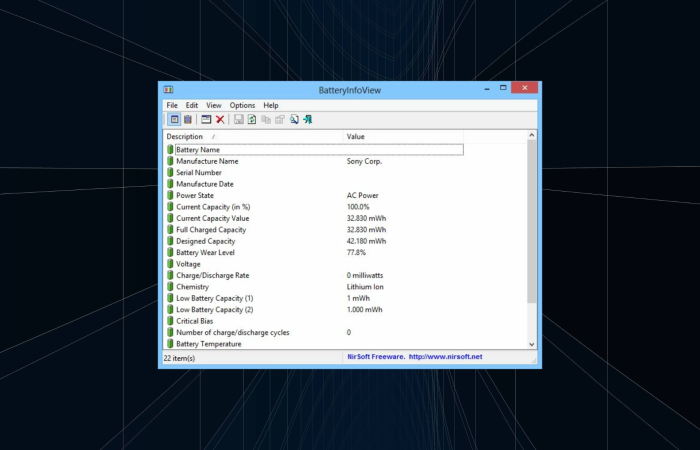Open the File menu
700x450 pixels.
(x=172, y=105)
